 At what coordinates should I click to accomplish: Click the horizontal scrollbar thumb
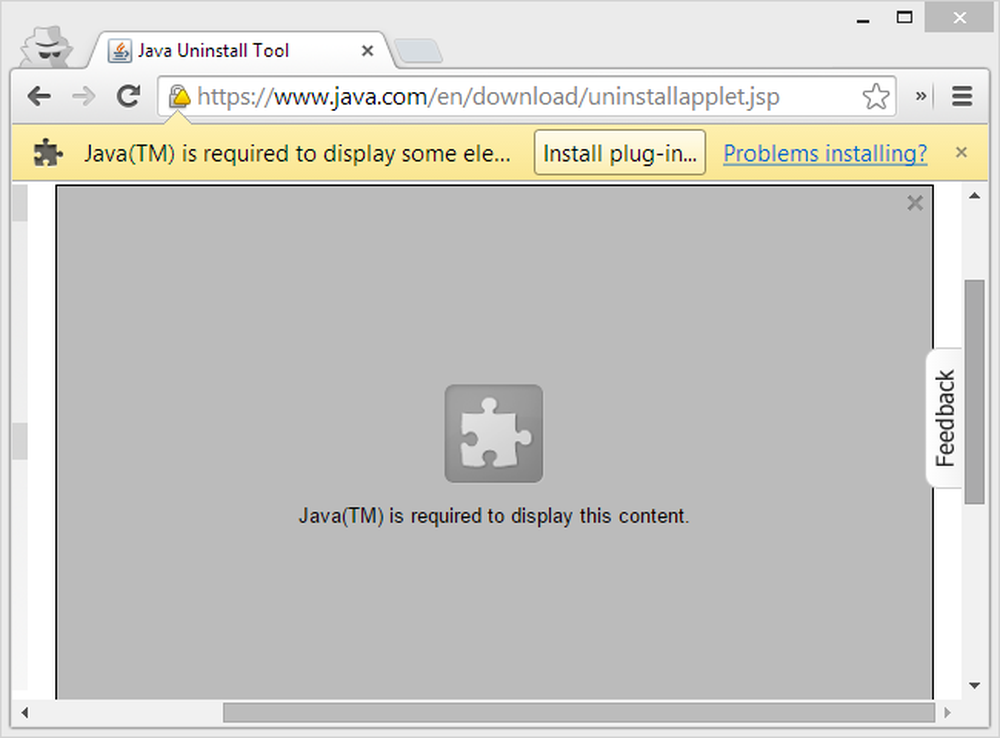pos(578,712)
